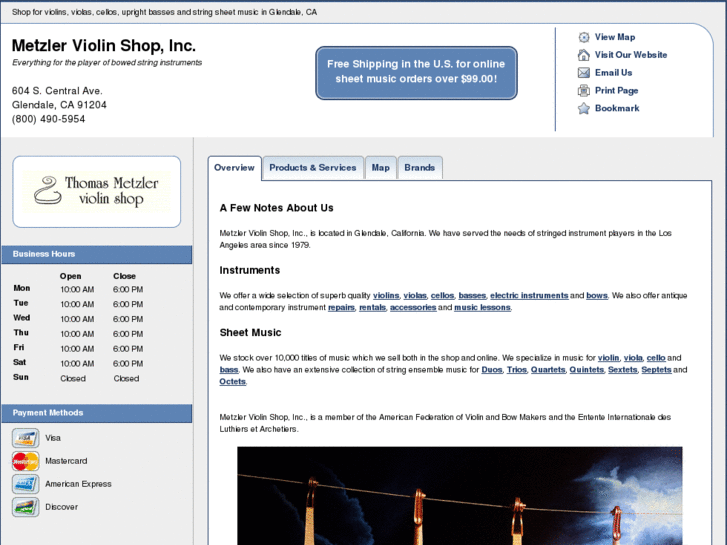This screenshot has height=545, width=727.
Task: Open the View Map link
Action: [x=615, y=37]
